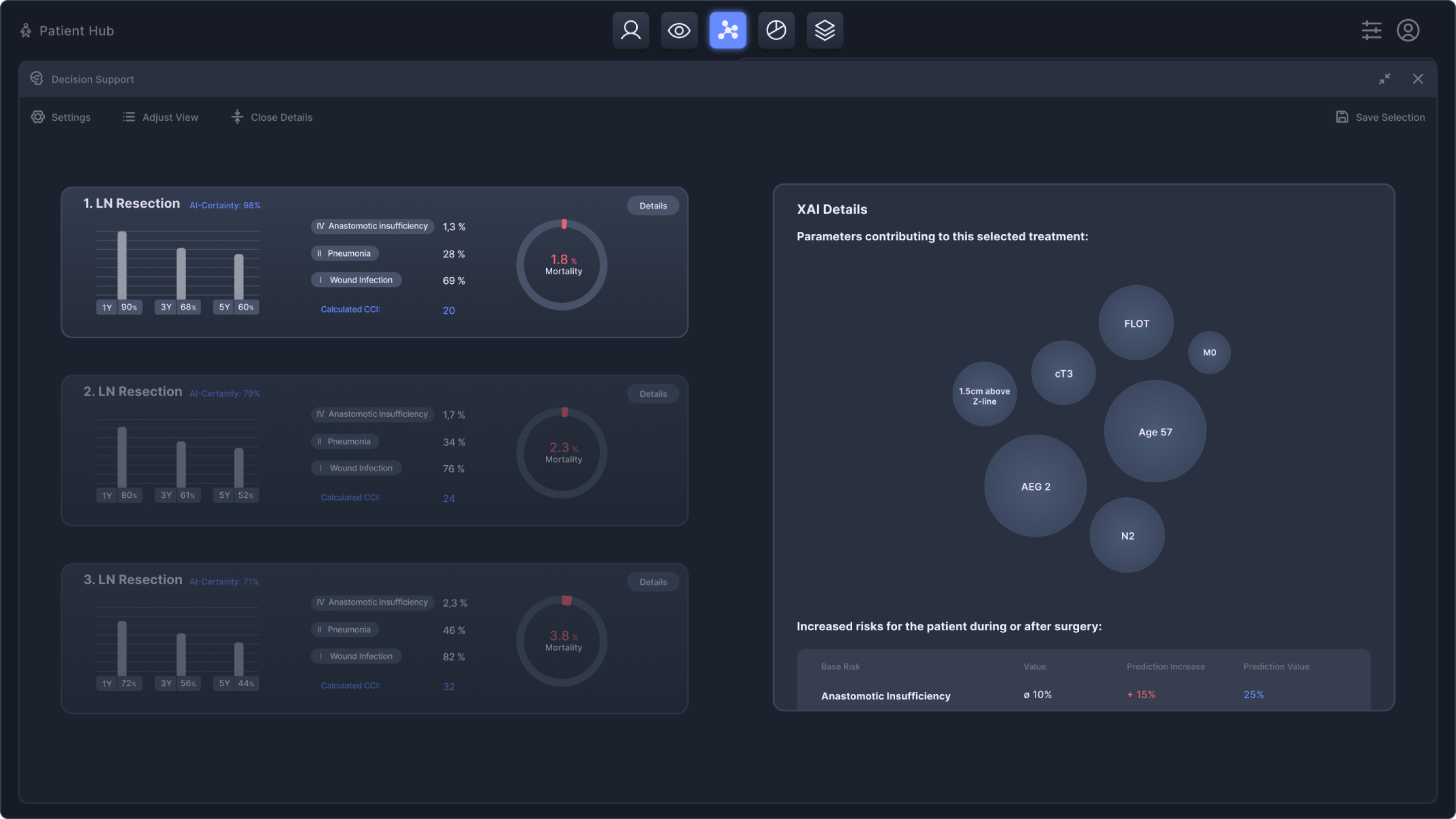Viewport: 1456px width, 819px height.
Task: Click Save Selection
Action: pos(1380,117)
